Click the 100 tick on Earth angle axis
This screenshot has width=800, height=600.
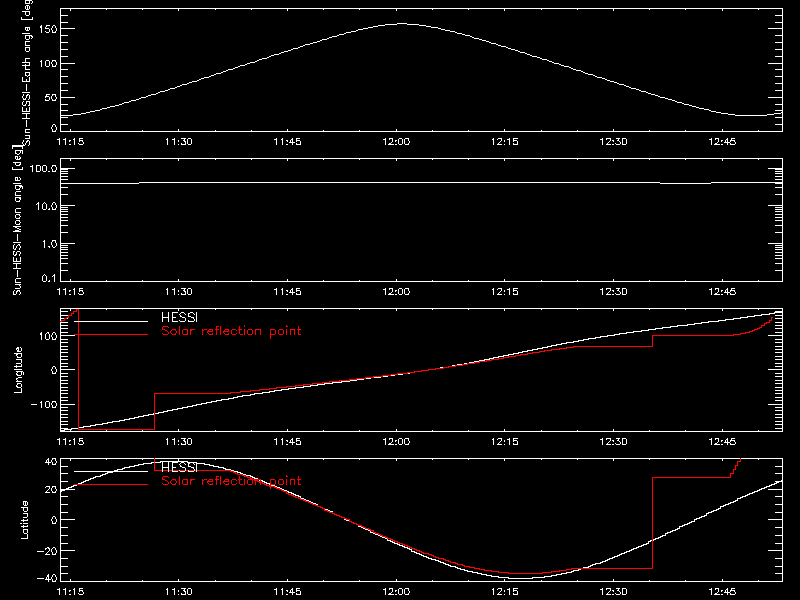pyautogui.click(x=49, y=63)
